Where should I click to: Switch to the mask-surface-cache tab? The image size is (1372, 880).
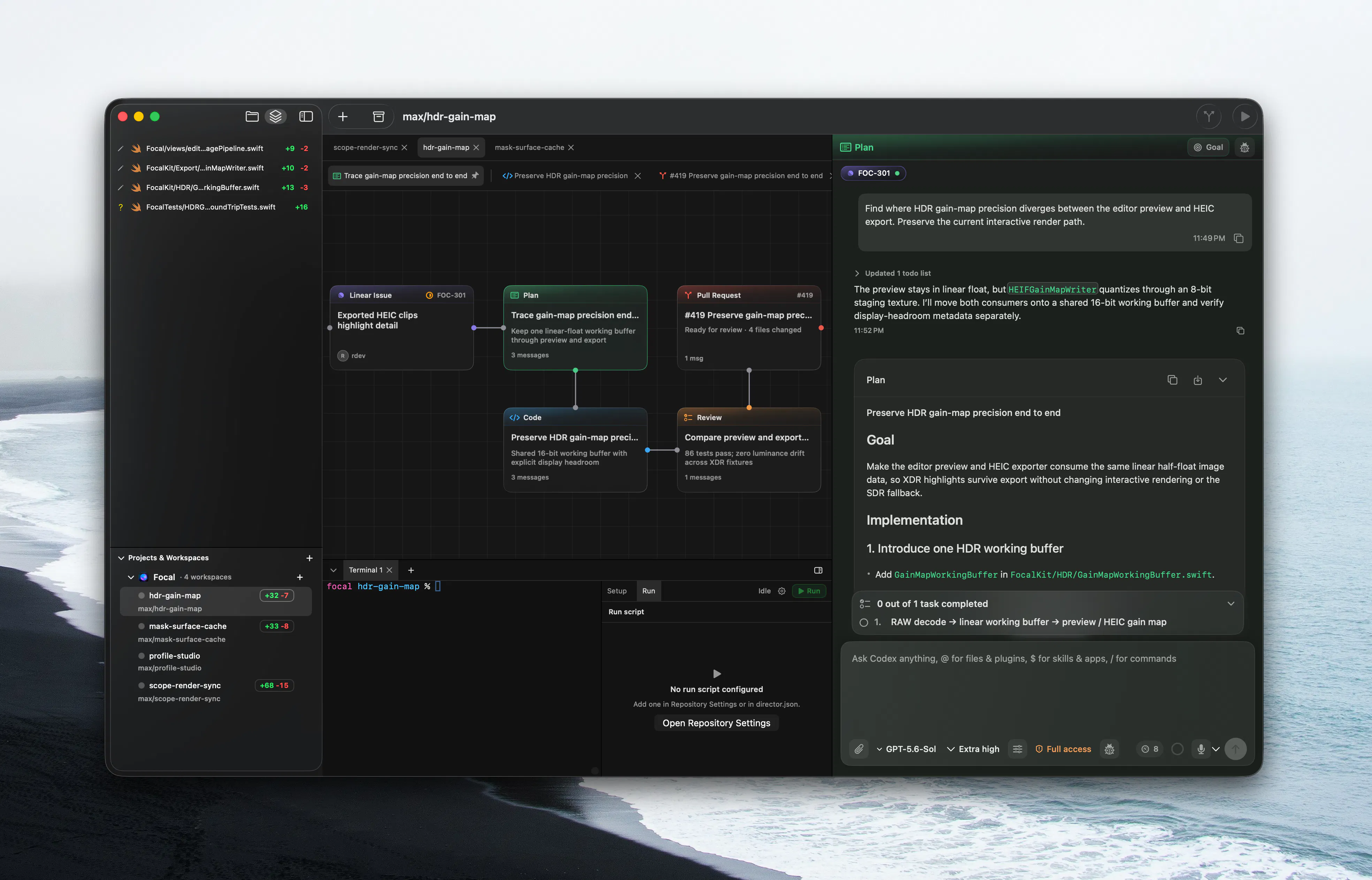[529, 147]
